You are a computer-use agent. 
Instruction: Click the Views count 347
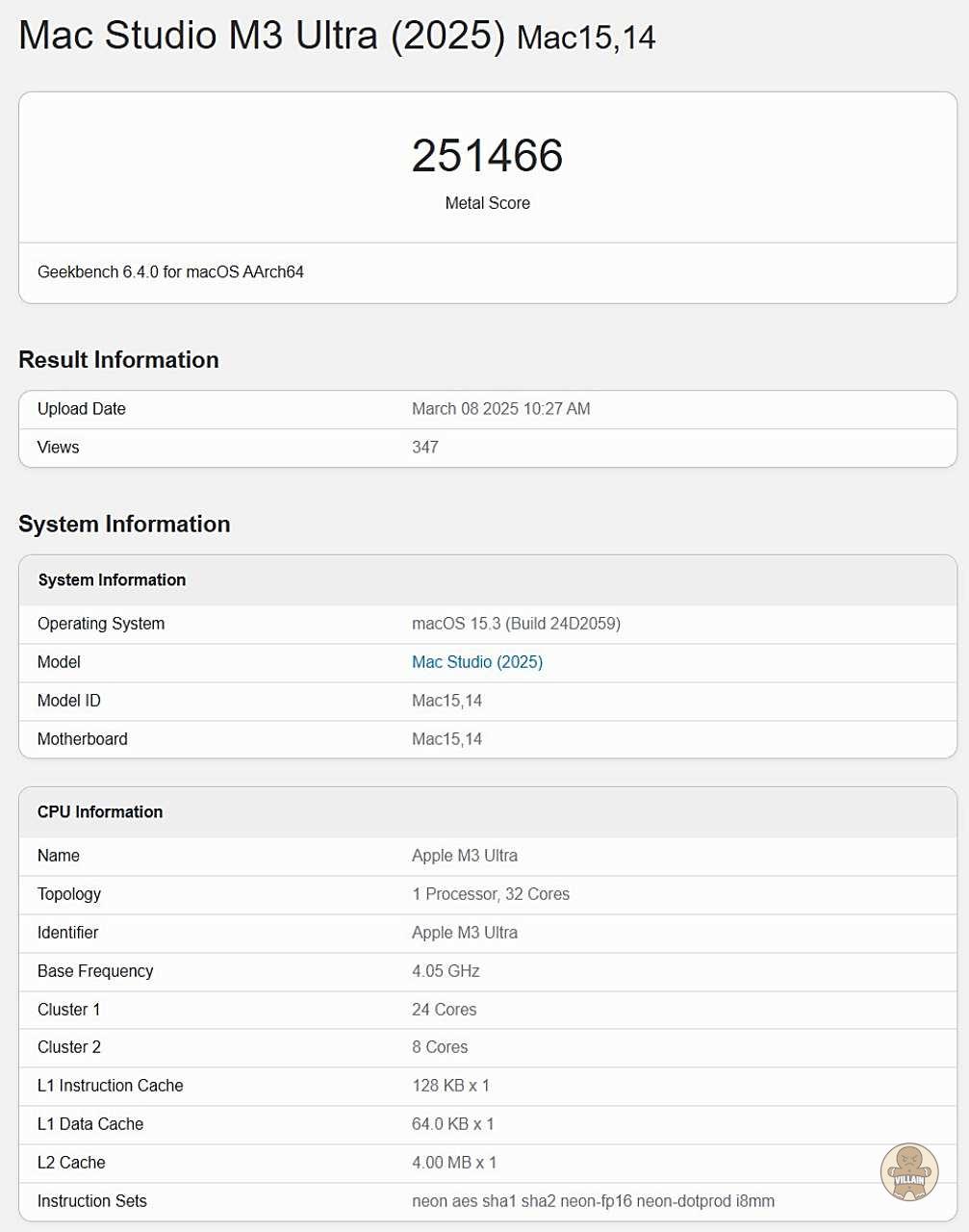pyautogui.click(x=425, y=448)
